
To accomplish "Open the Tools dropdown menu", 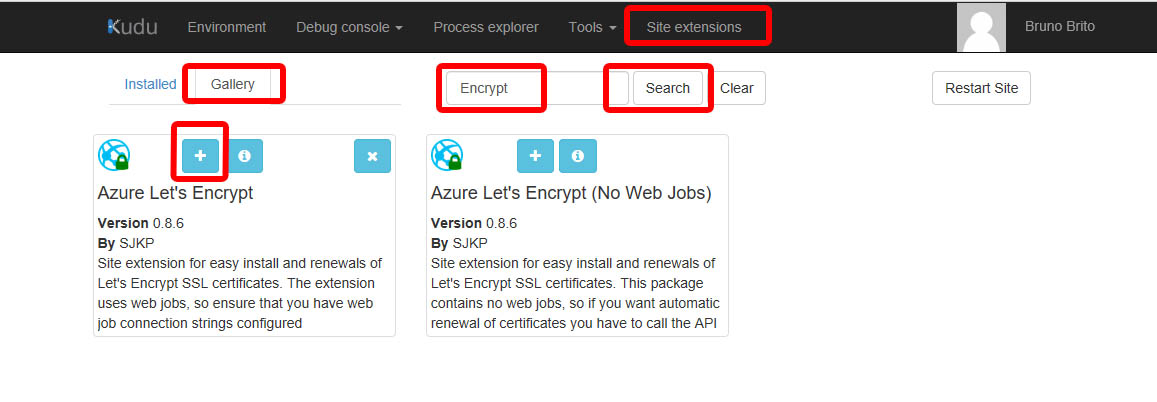I will 592,27.
